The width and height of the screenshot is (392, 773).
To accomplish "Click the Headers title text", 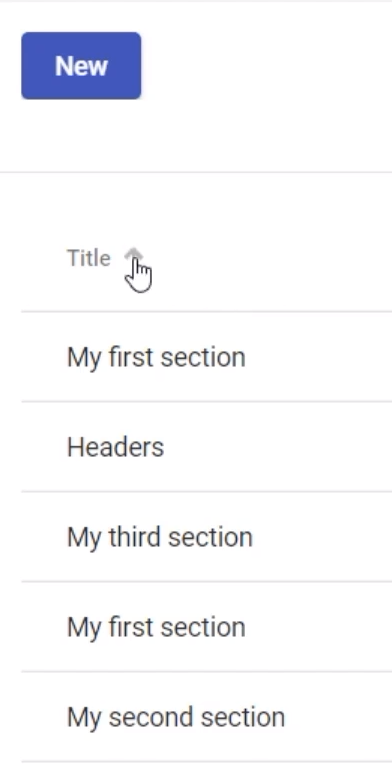I will [115, 447].
